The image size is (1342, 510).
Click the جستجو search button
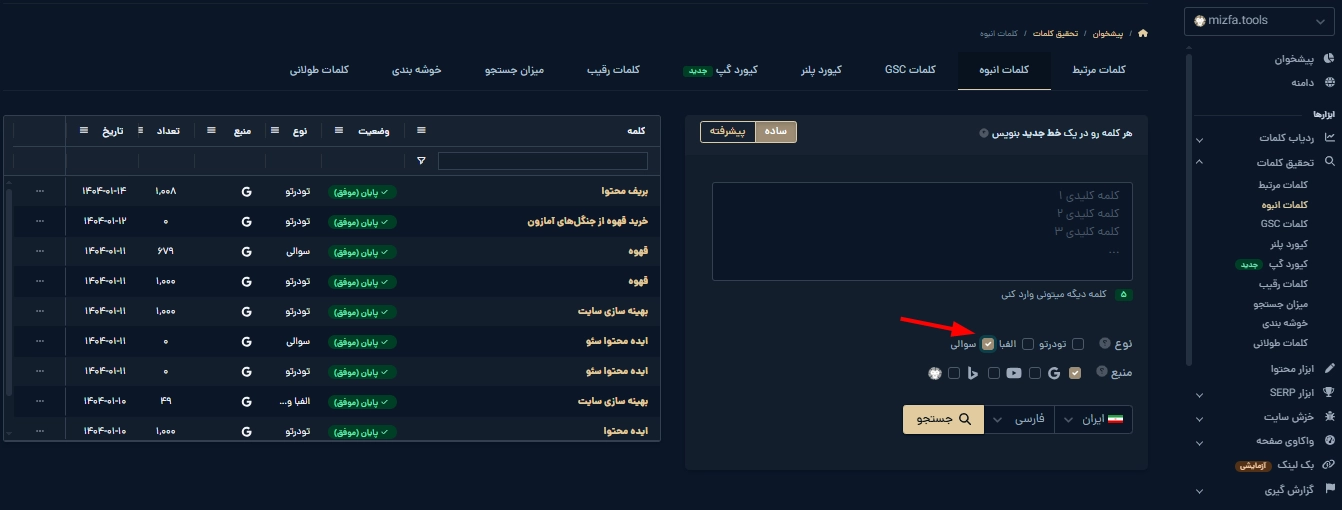[943, 420]
